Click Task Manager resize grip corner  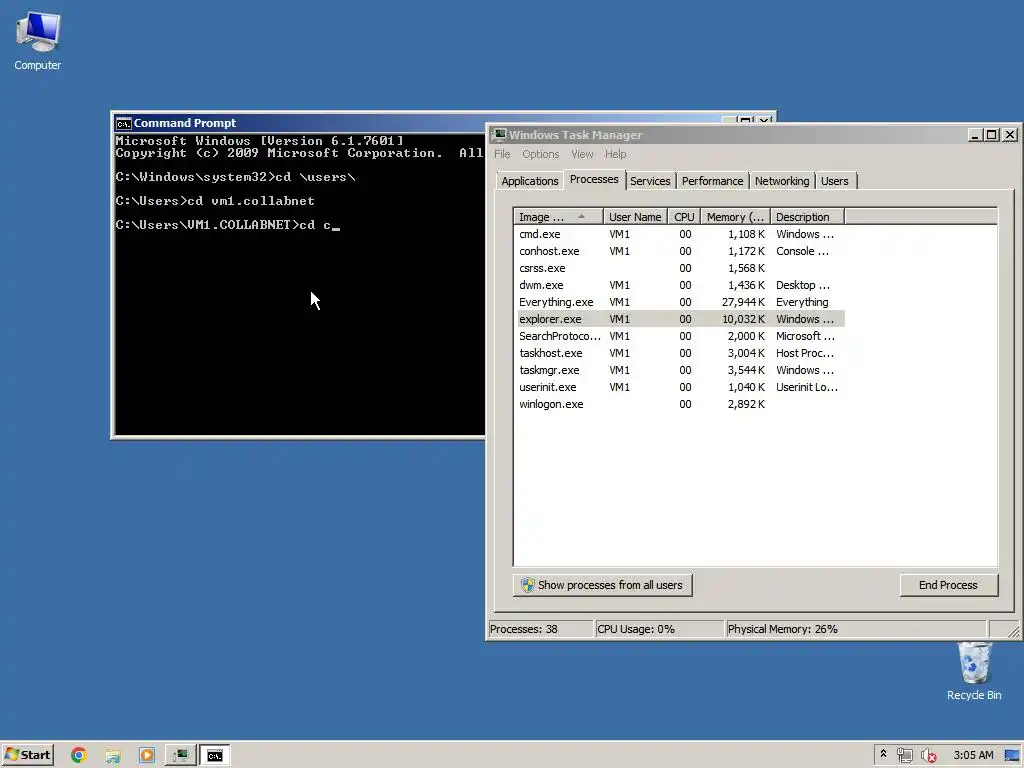click(x=1013, y=631)
